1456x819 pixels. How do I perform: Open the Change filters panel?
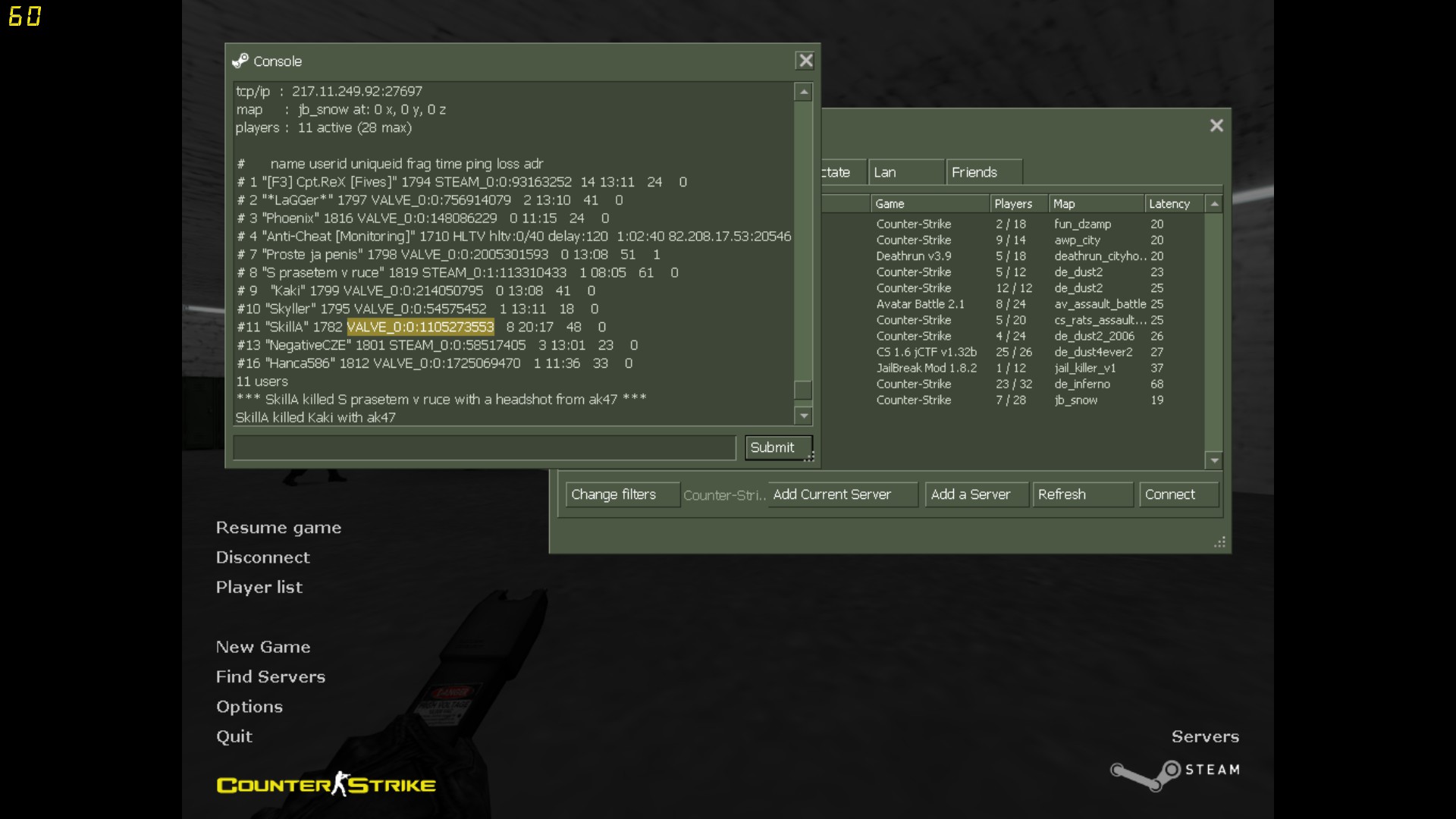[623, 494]
